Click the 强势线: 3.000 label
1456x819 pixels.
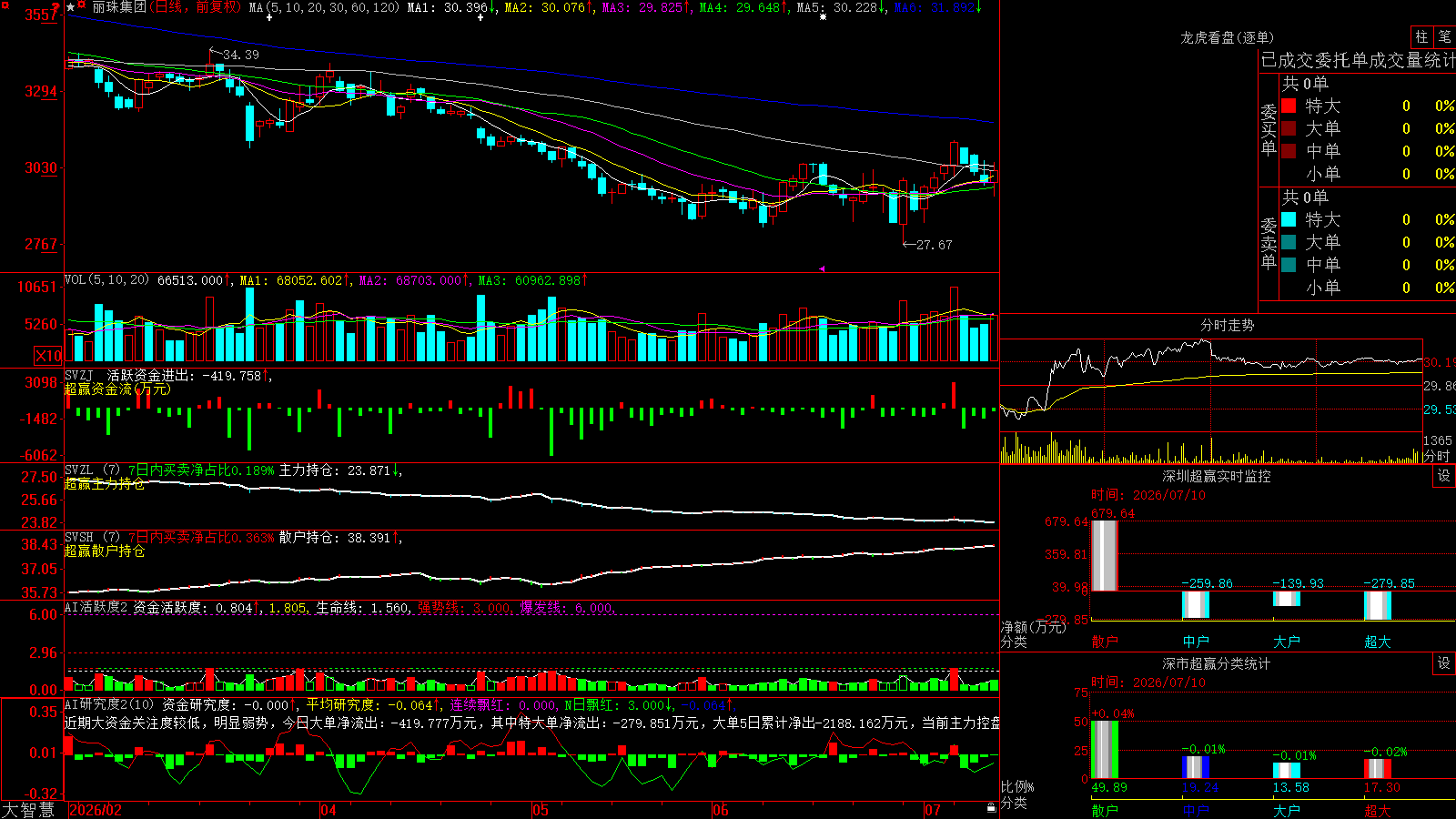[x=464, y=608]
